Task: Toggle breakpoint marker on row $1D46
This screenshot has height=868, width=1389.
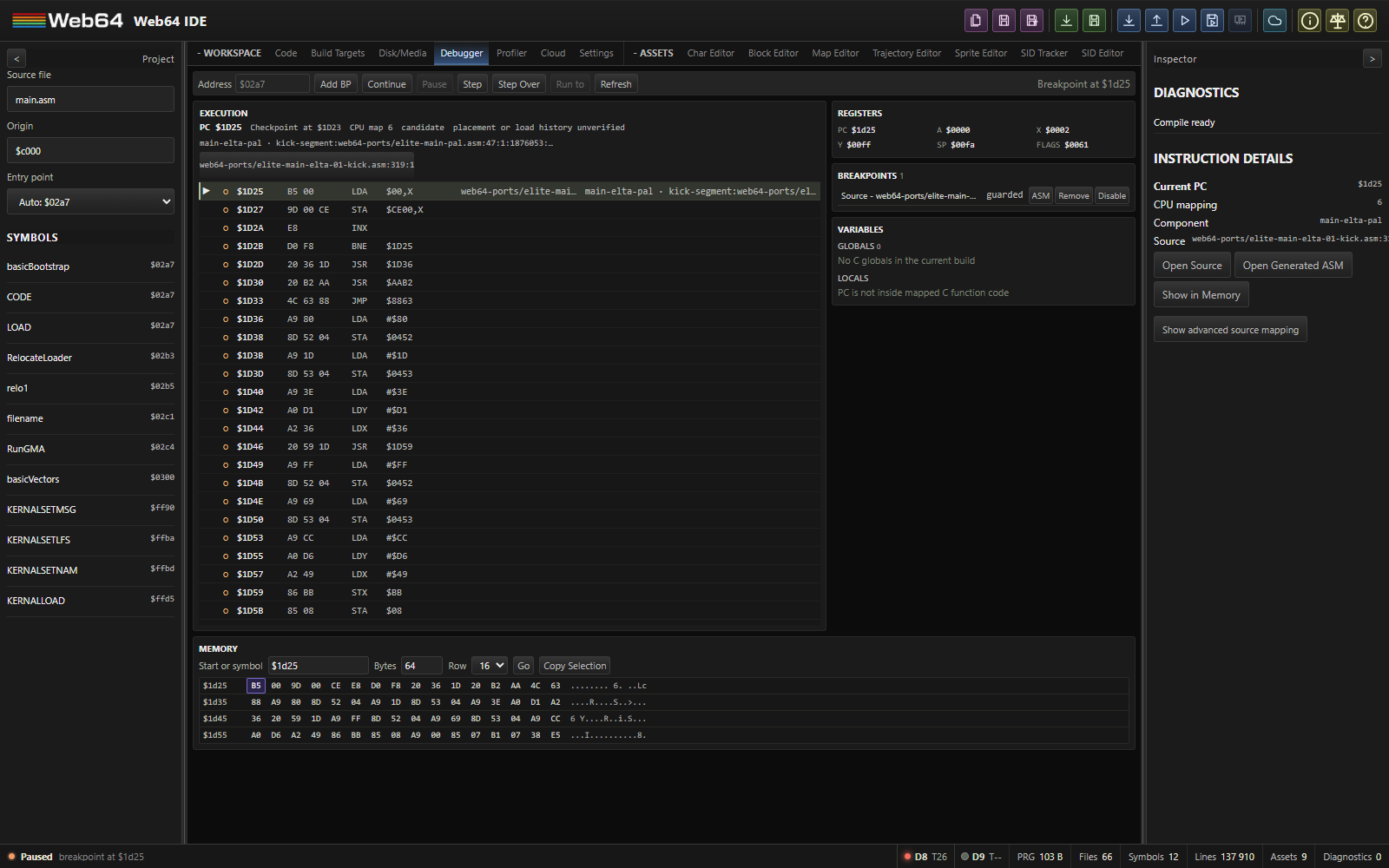Action: 226,447
